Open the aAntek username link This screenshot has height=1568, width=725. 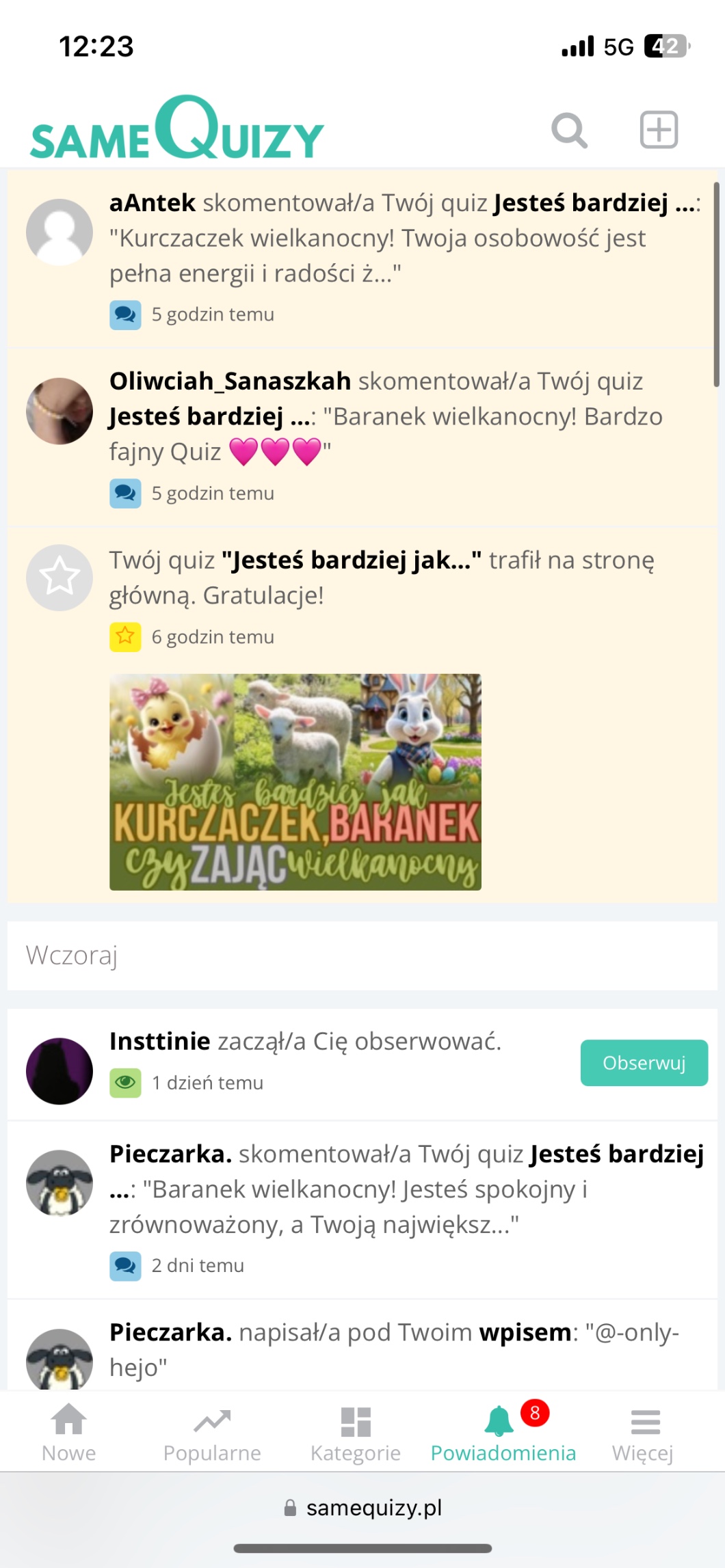pyautogui.click(x=153, y=203)
